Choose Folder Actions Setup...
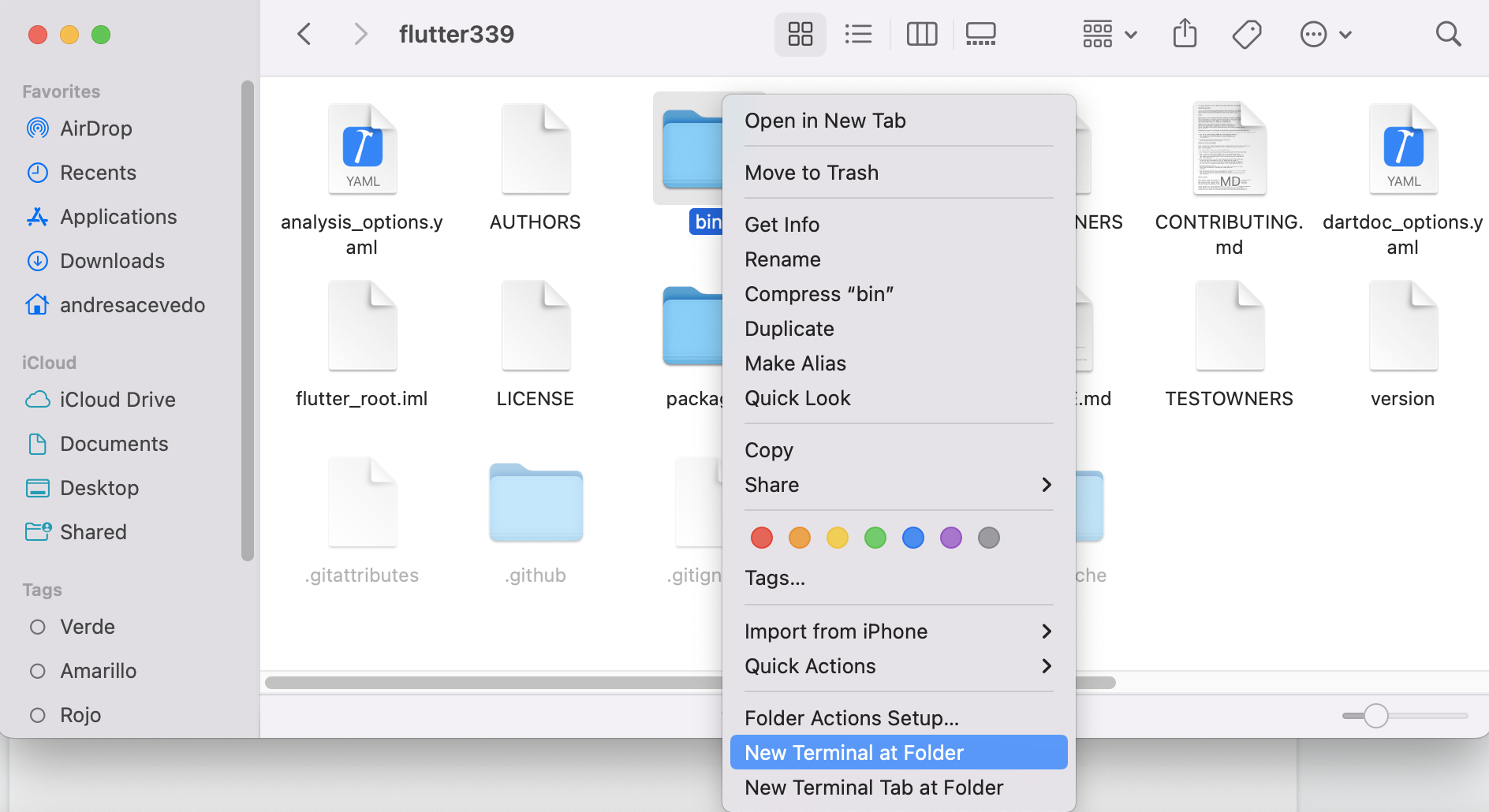Image resolution: width=1489 pixels, height=812 pixels. point(899,718)
